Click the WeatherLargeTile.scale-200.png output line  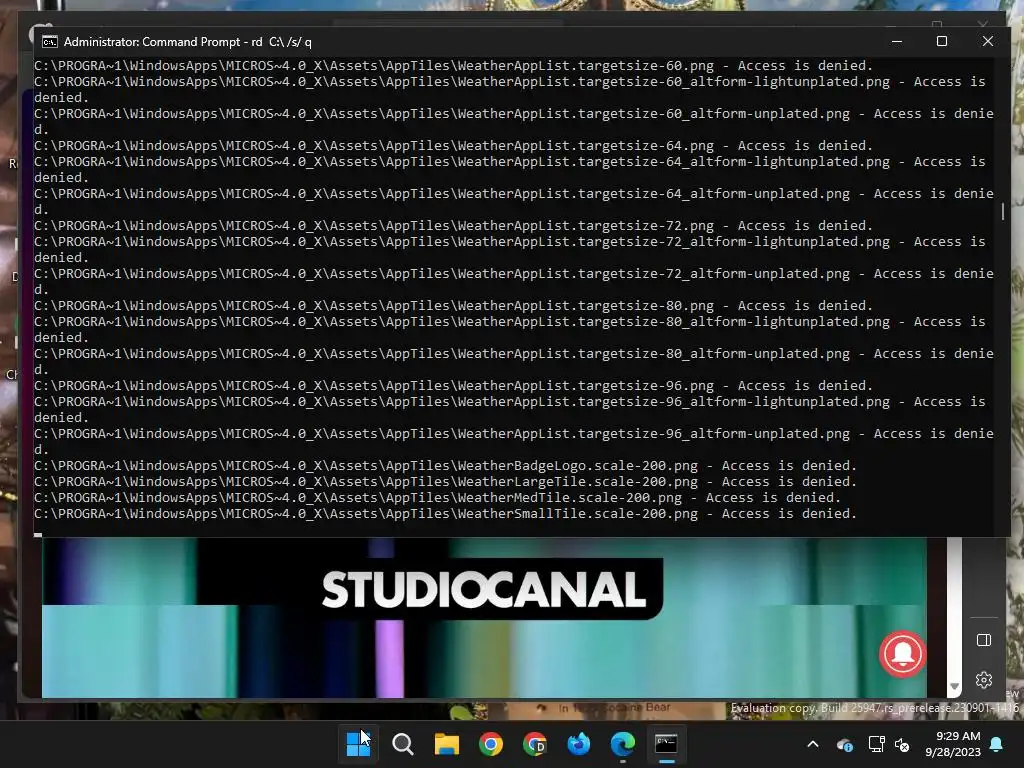pyautogui.click(x=445, y=481)
